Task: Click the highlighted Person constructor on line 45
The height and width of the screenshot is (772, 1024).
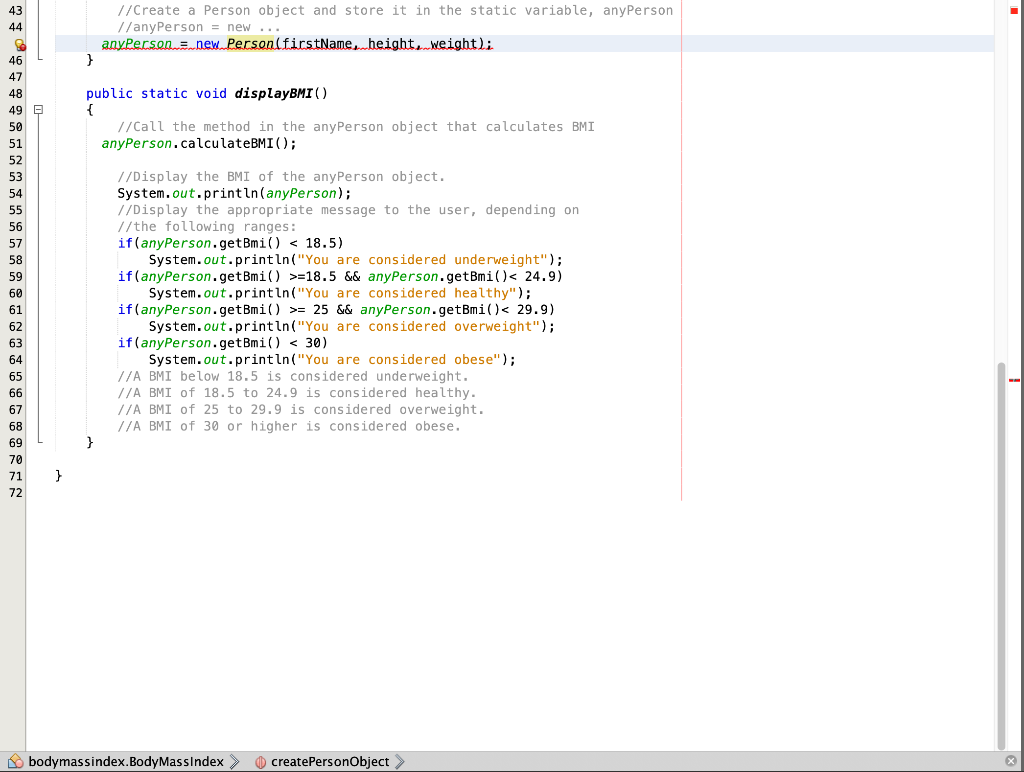Action: tap(249, 43)
